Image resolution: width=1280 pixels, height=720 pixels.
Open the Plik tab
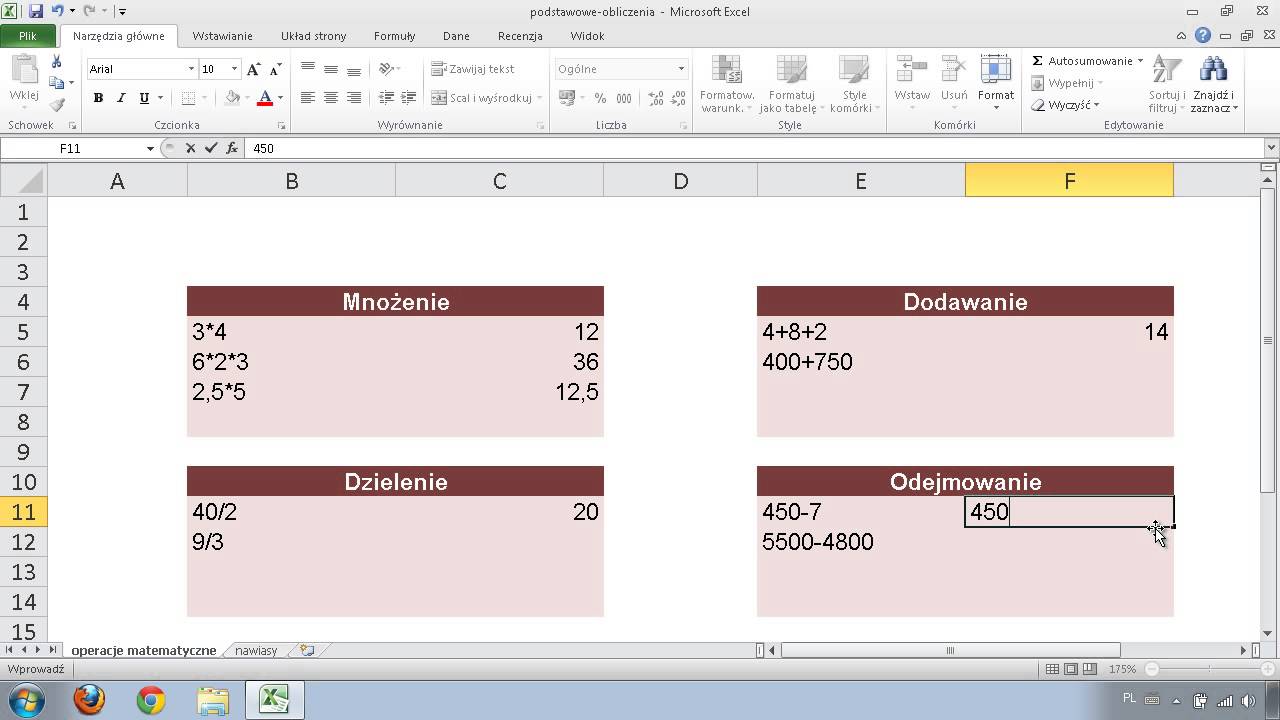tap(28, 35)
